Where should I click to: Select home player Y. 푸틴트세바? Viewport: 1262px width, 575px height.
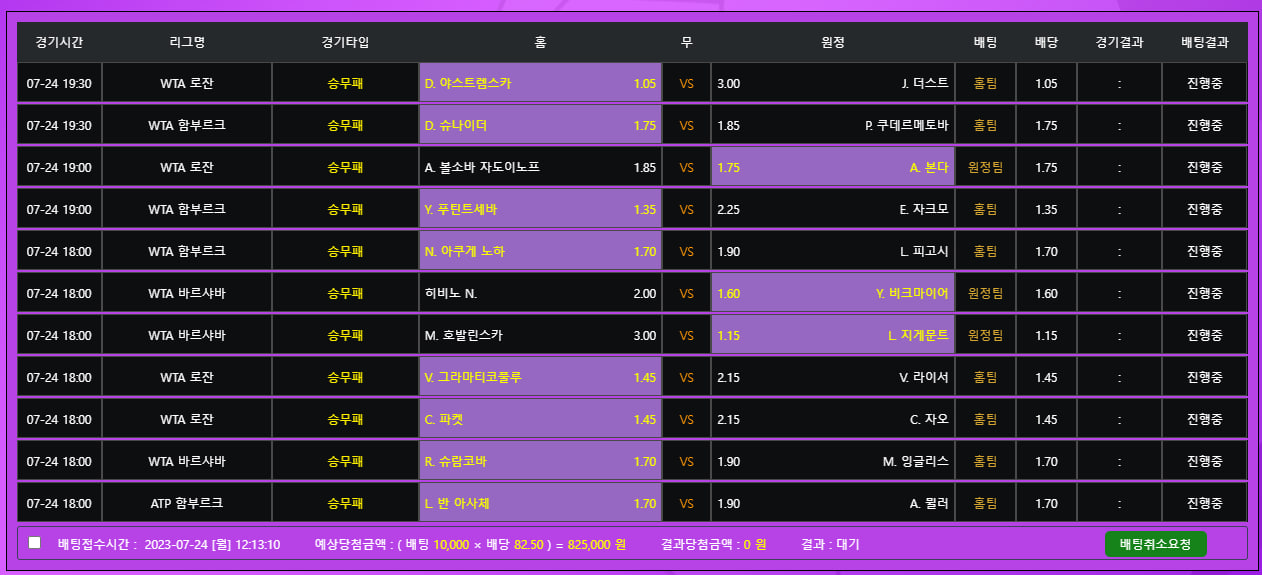541,210
